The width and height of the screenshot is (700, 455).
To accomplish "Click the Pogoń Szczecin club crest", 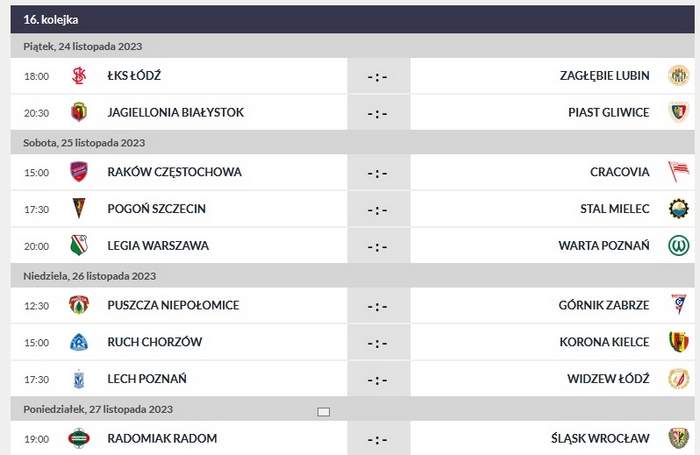I will 79,209.
